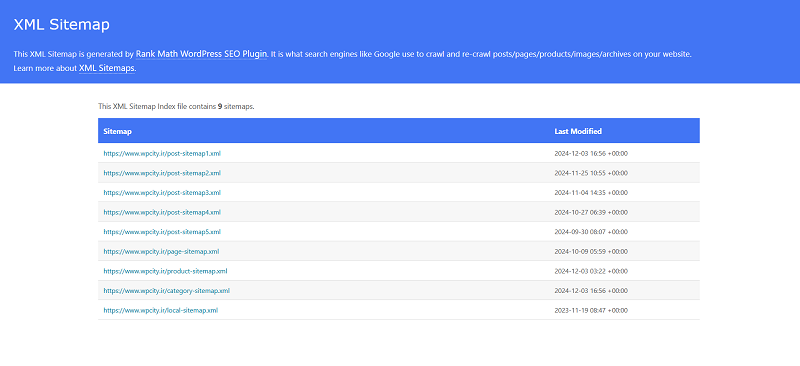
Task: Select date 2024-10-09 05:59 +00:00
Action: tap(591, 252)
